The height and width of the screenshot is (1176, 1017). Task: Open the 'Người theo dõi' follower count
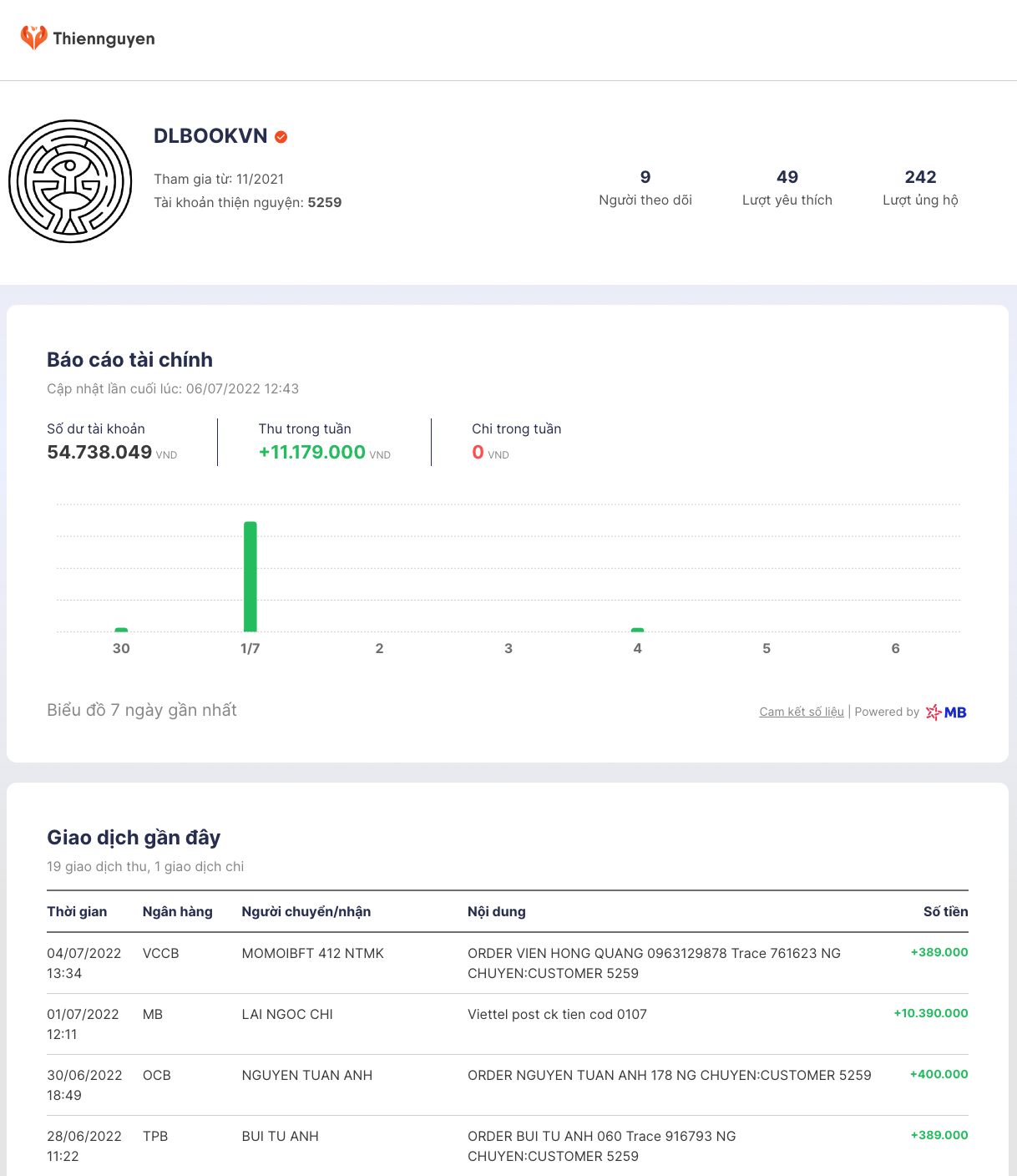[645, 188]
